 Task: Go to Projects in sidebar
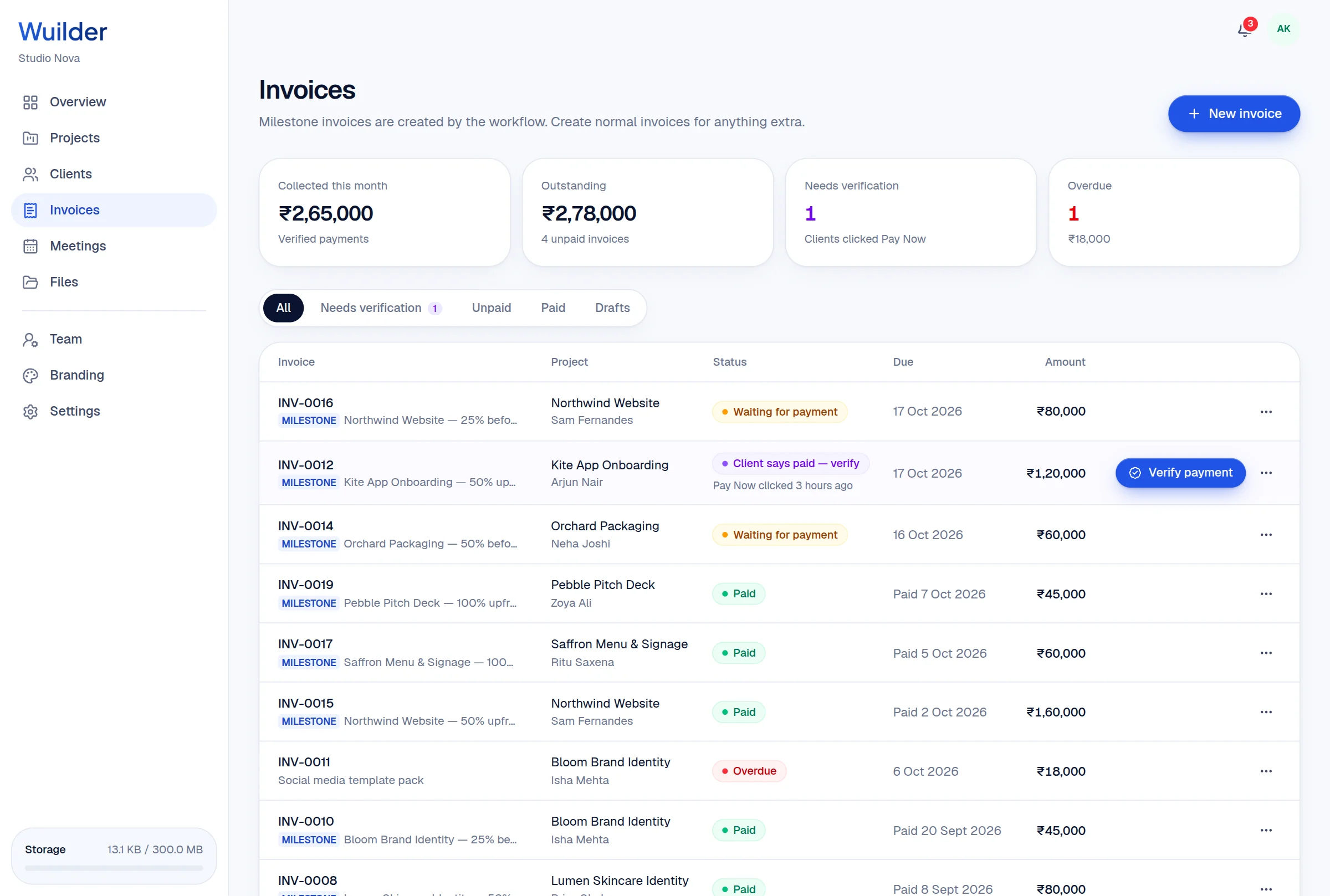(114, 139)
